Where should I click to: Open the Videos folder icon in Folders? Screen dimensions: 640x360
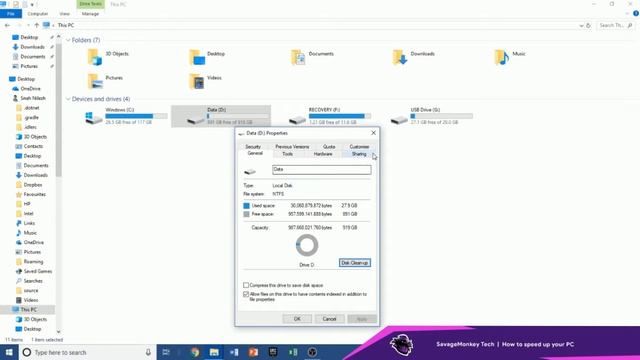tap(197, 81)
